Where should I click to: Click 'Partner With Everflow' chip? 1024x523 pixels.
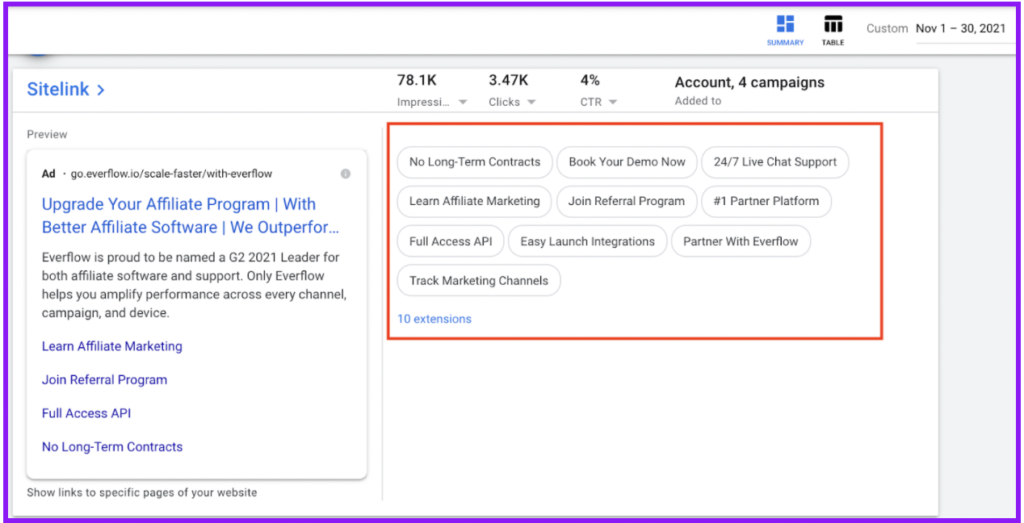click(x=740, y=241)
